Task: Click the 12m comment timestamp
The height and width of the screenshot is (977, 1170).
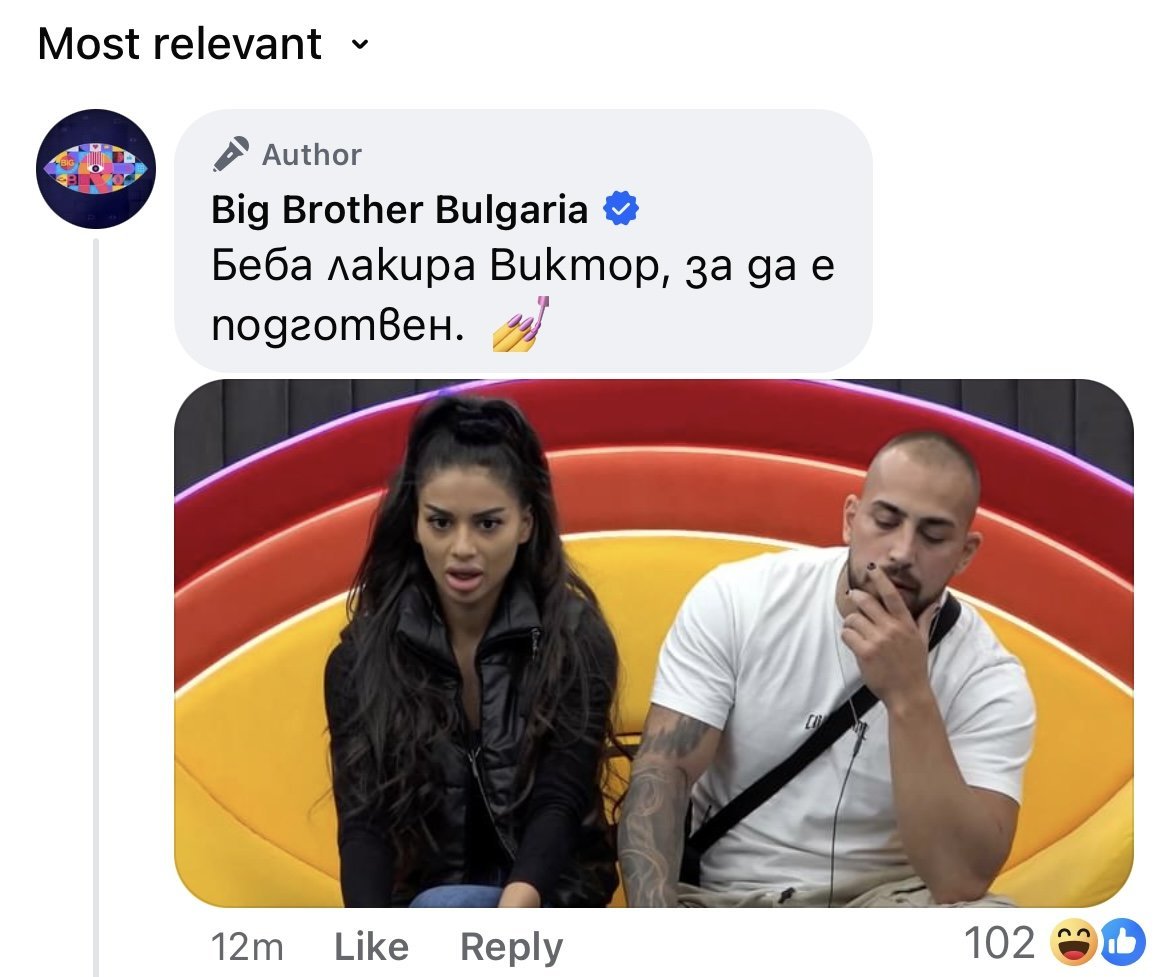Action: [x=247, y=947]
